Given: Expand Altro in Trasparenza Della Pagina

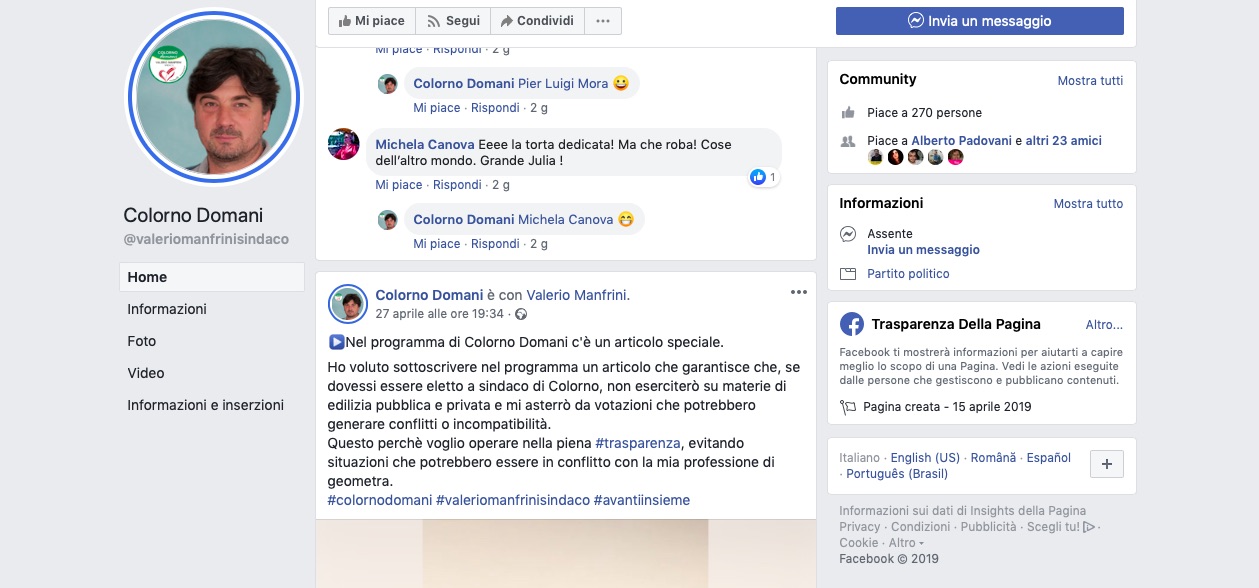Looking at the screenshot, I should coord(1104,325).
